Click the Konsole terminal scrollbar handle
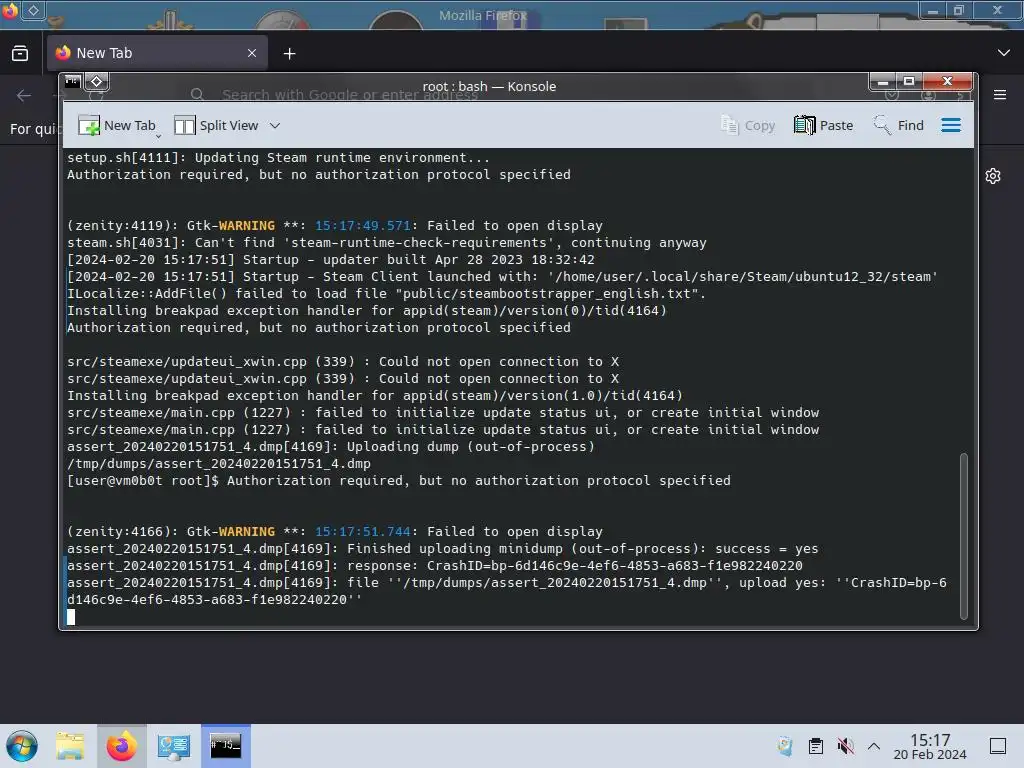1024x768 pixels. 963,536
